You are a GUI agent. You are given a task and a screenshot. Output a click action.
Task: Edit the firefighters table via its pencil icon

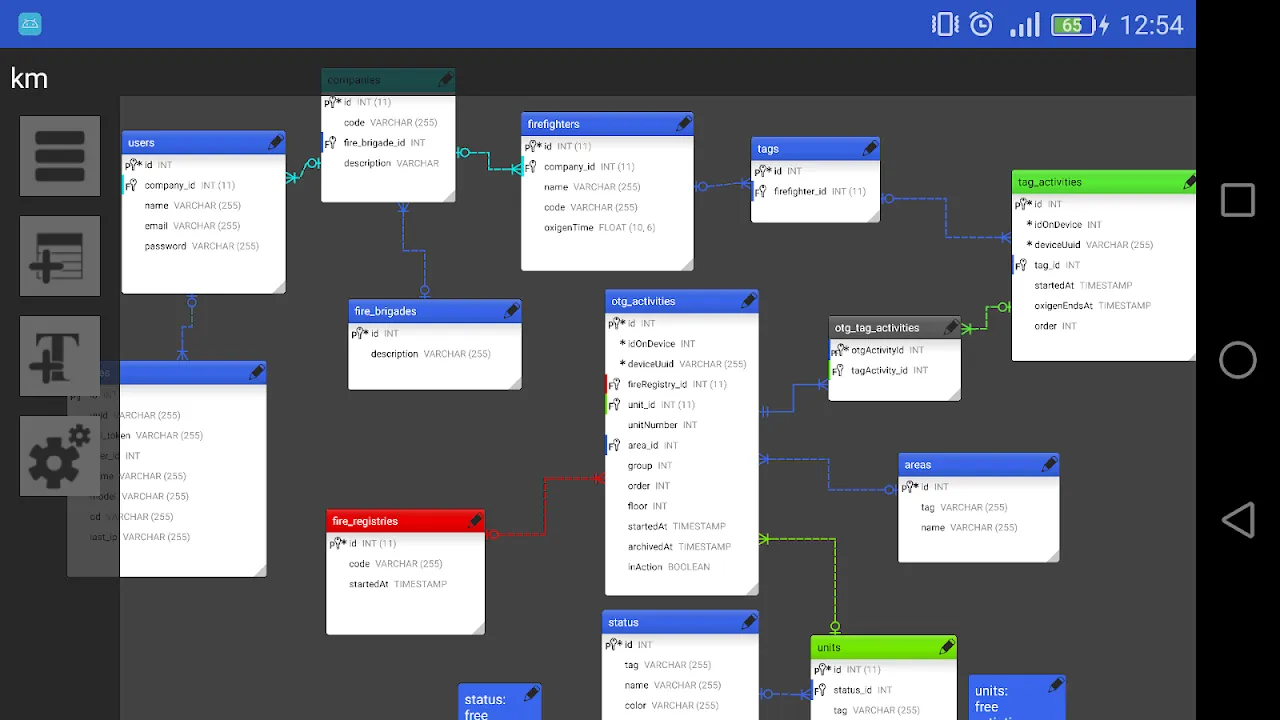(684, 123)
